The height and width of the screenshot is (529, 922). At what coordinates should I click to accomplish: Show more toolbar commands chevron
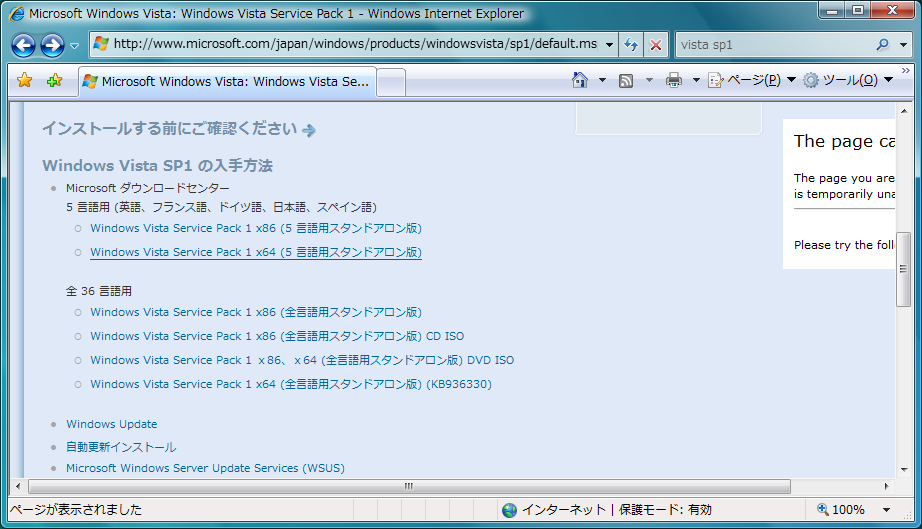point(906,71)
